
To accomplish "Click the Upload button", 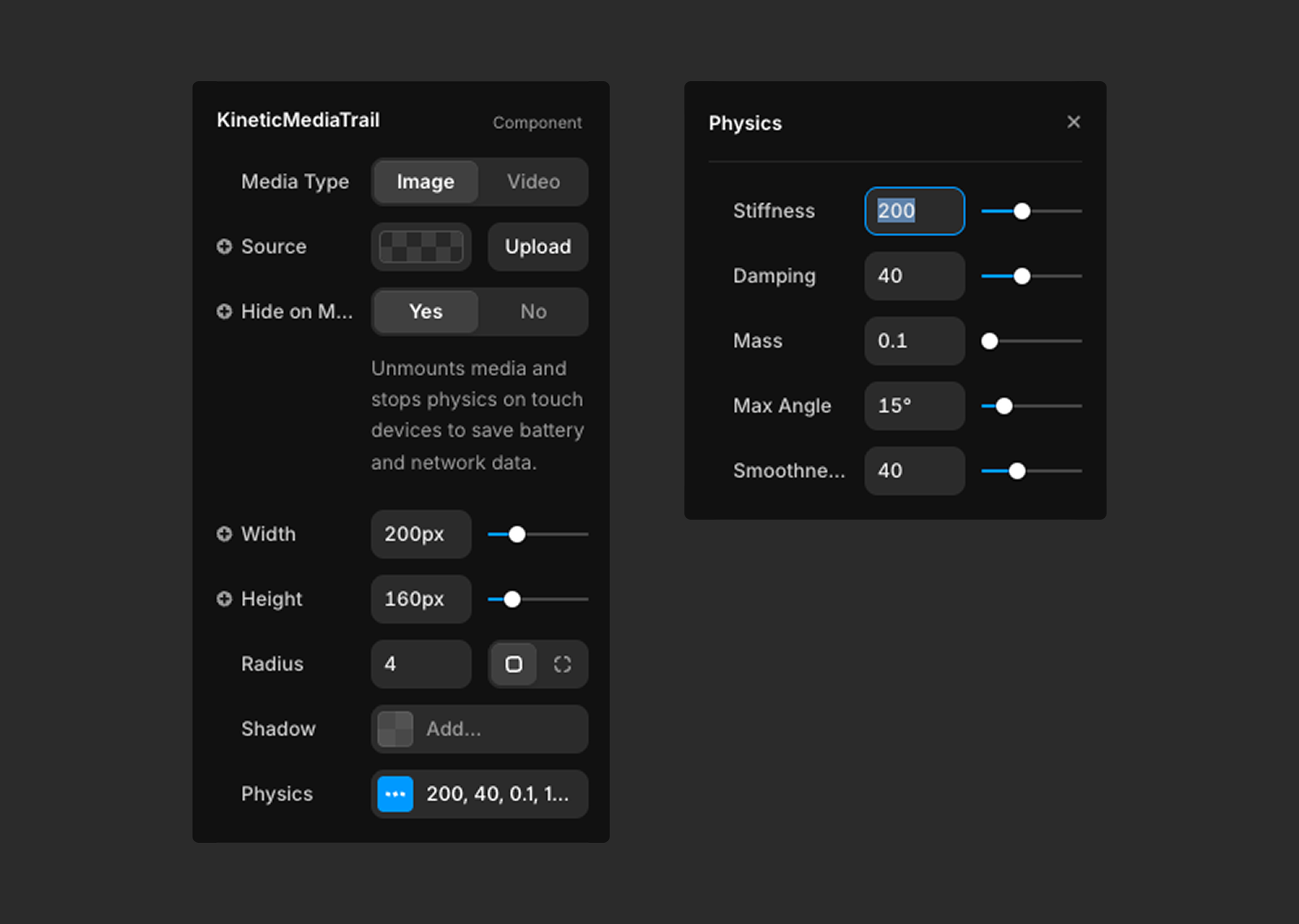I will point(537,247).
